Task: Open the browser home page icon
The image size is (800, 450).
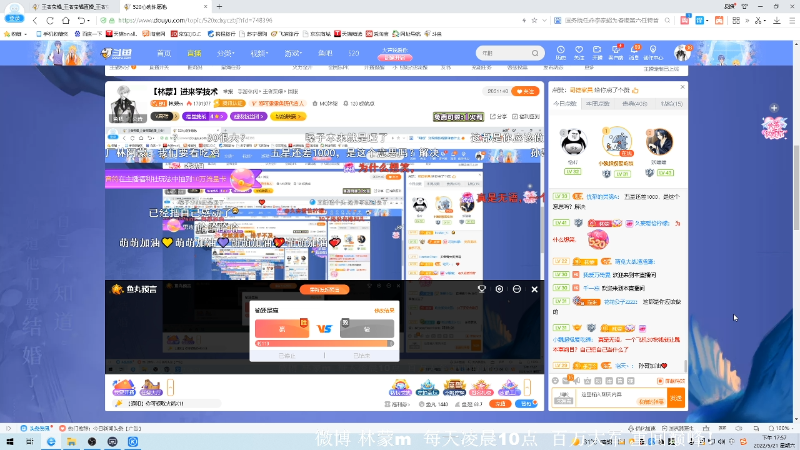Action: (x=66, y=20)
